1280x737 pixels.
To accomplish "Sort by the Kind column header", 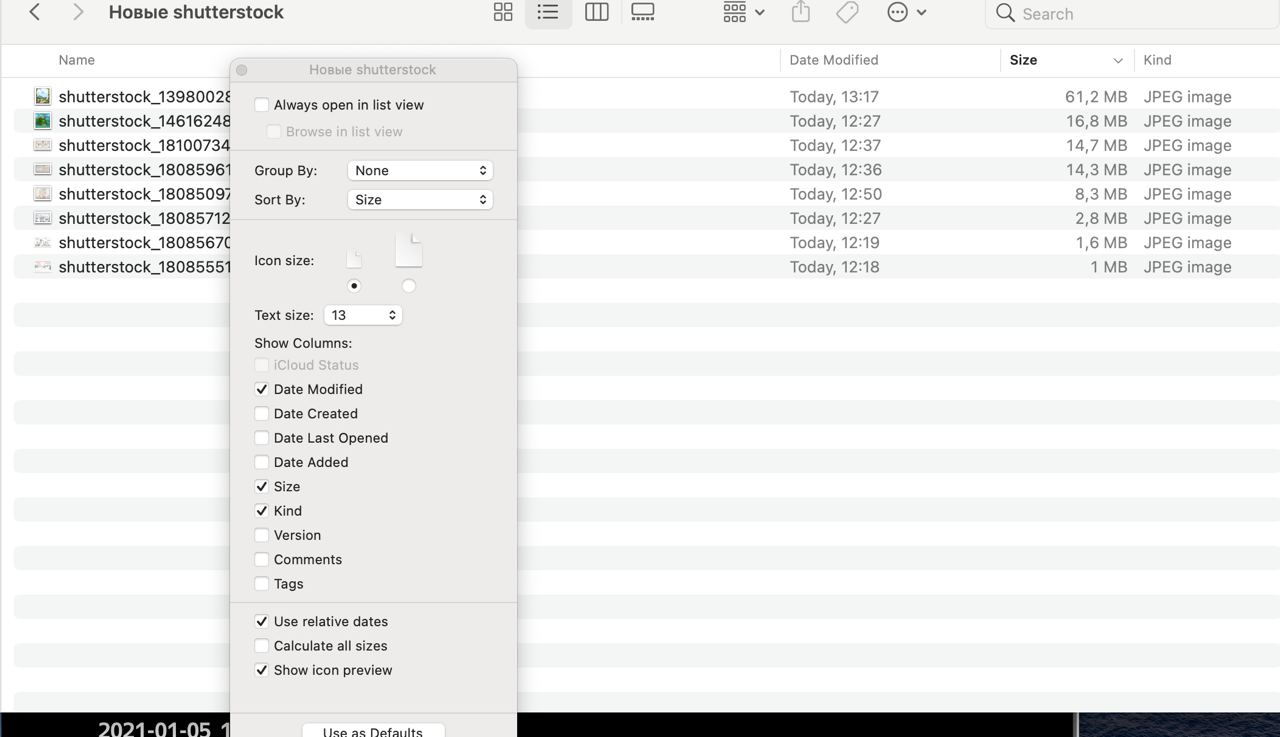I will pyautogui.click(x=1157, y=60).
